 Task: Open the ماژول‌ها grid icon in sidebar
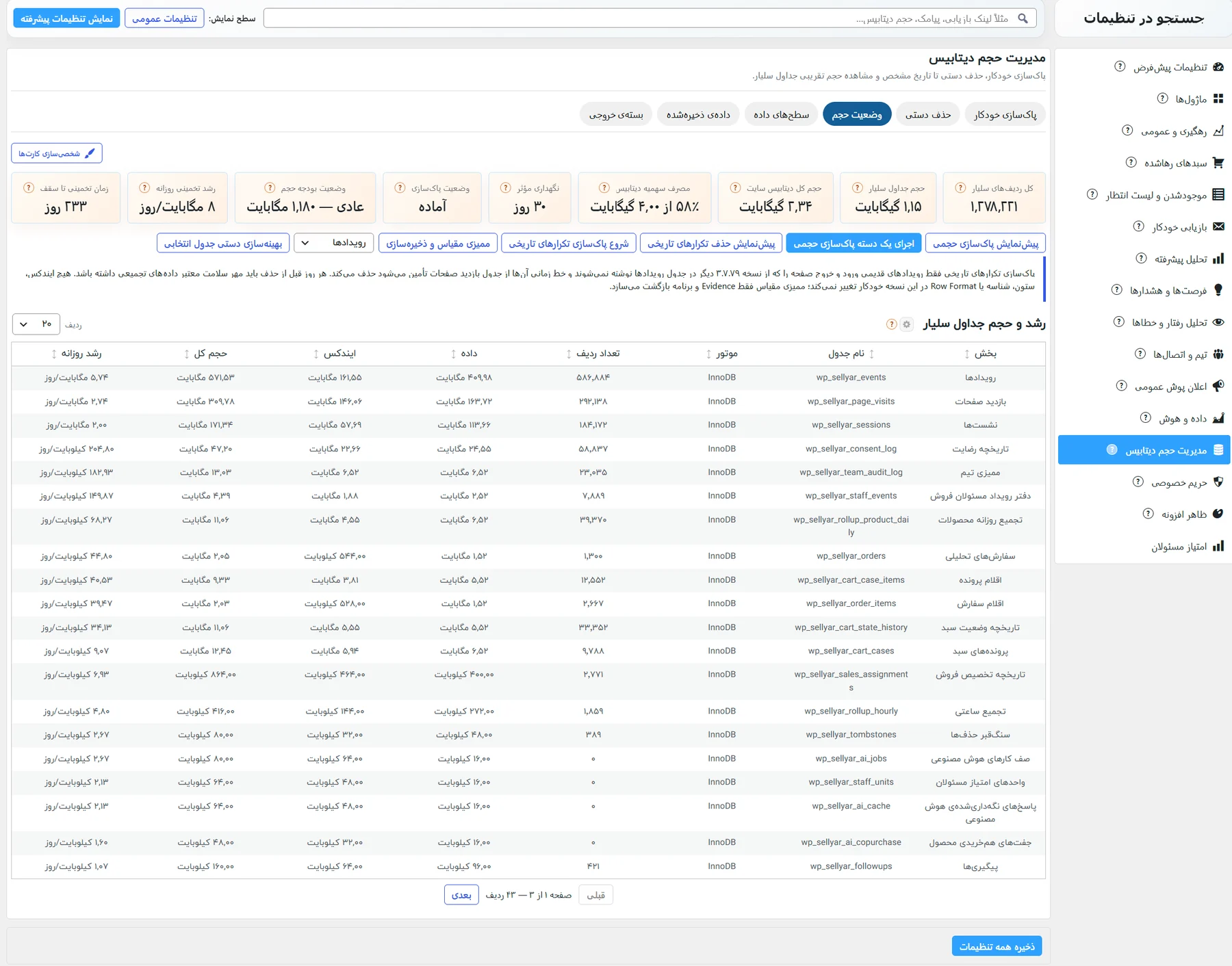(1218, 99)
